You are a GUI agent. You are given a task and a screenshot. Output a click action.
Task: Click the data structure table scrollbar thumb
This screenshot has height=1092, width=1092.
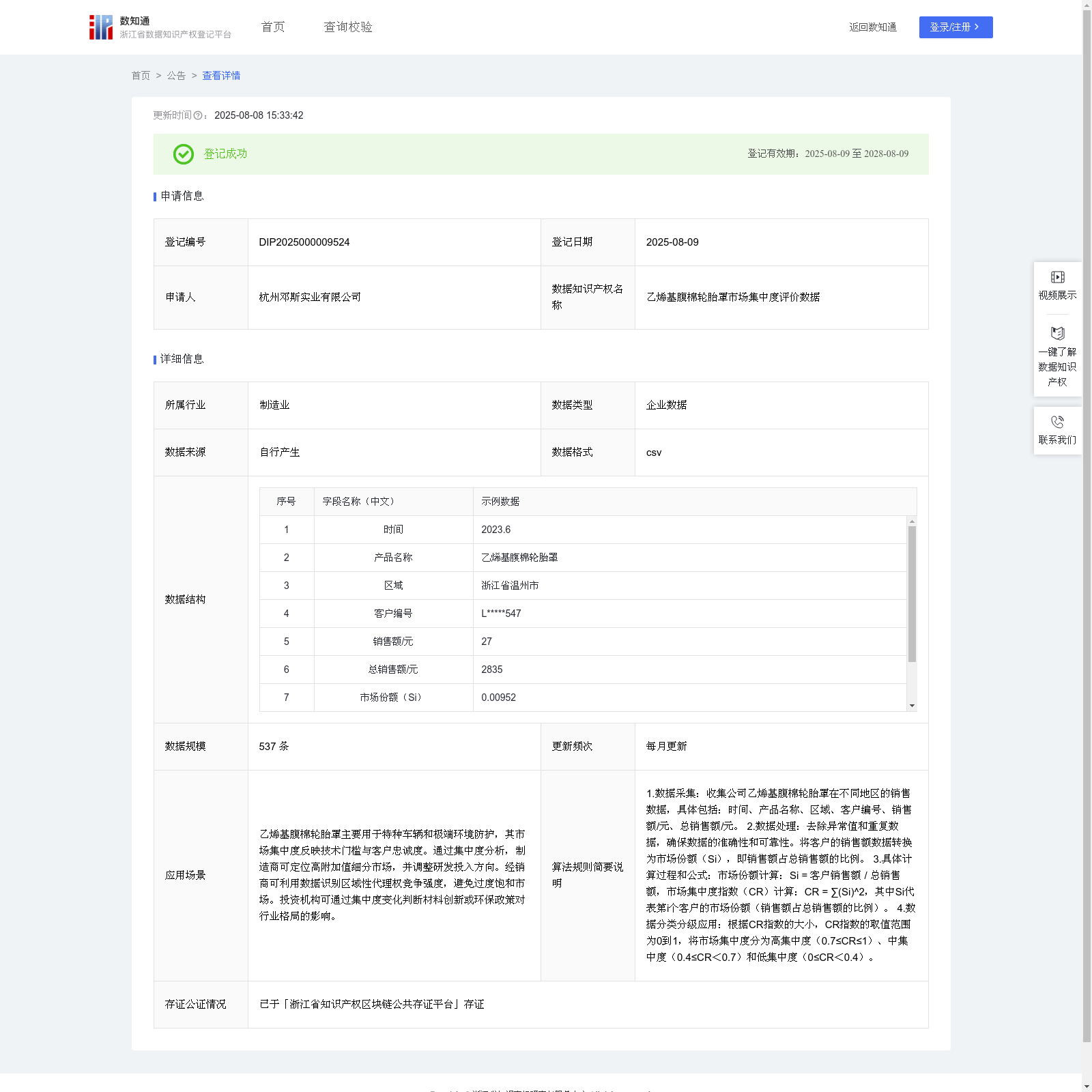click(912, 594)
